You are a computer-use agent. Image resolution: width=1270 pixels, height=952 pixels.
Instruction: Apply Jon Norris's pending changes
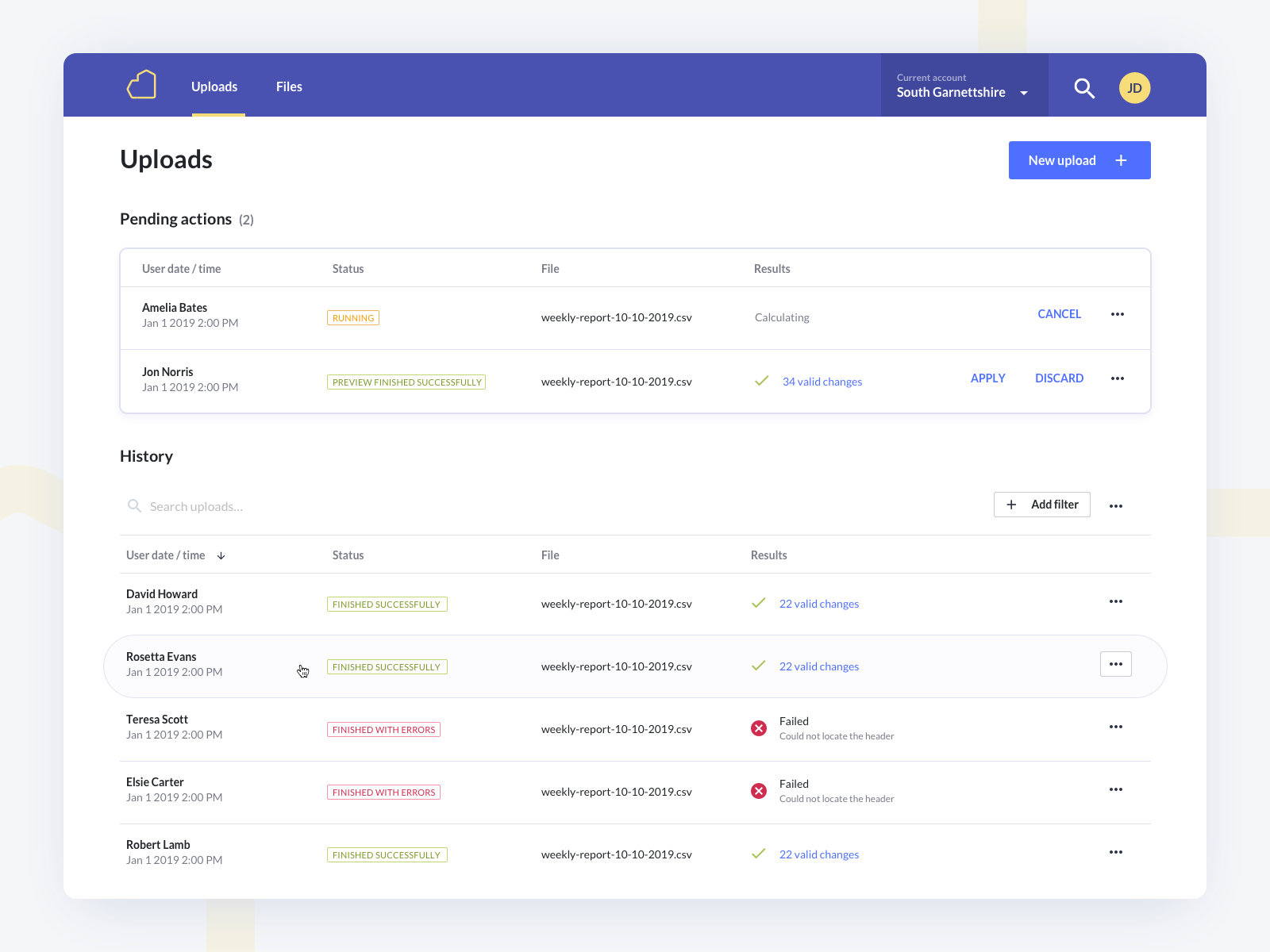987,378
